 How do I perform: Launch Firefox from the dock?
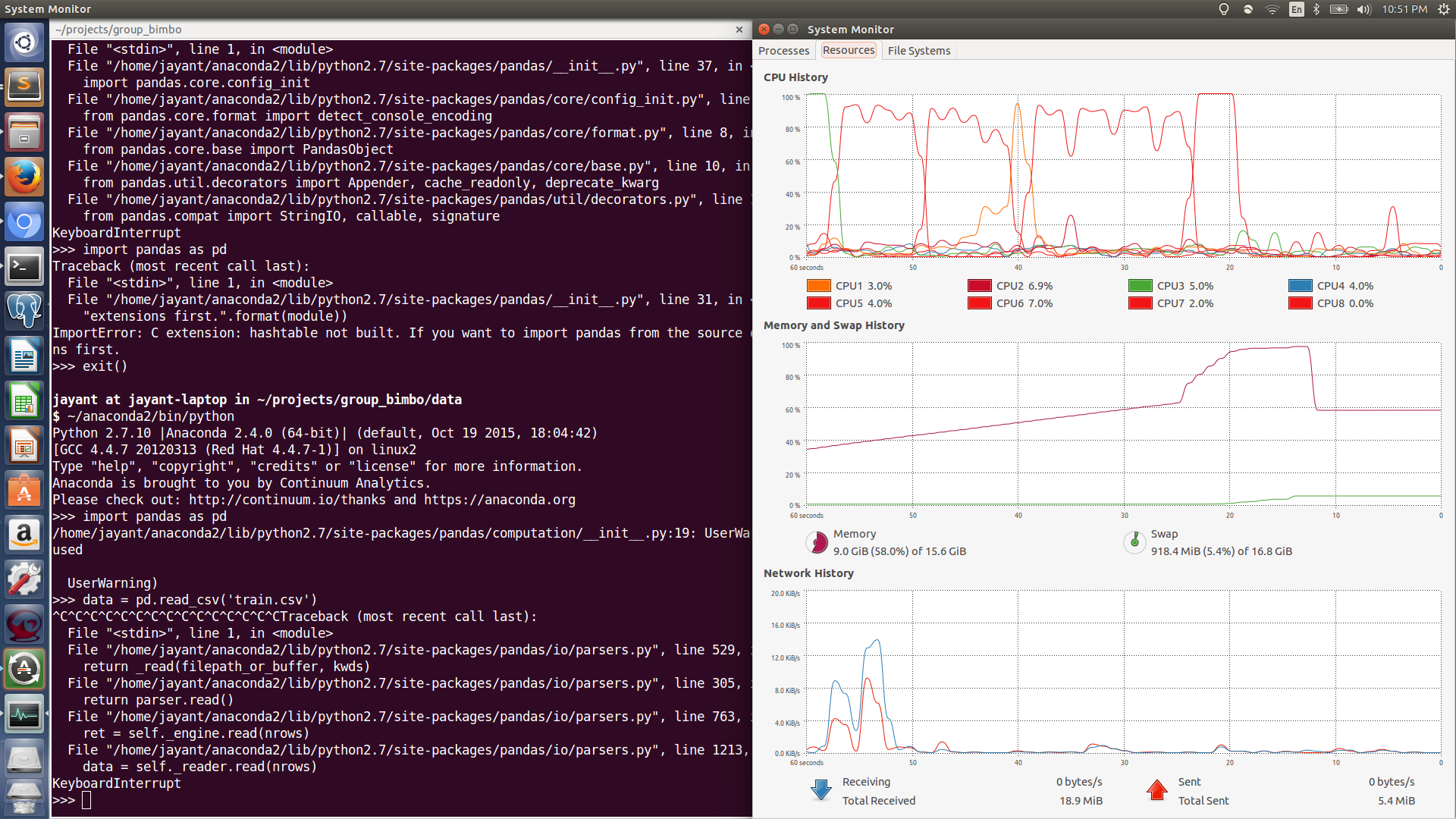(24, 177)
